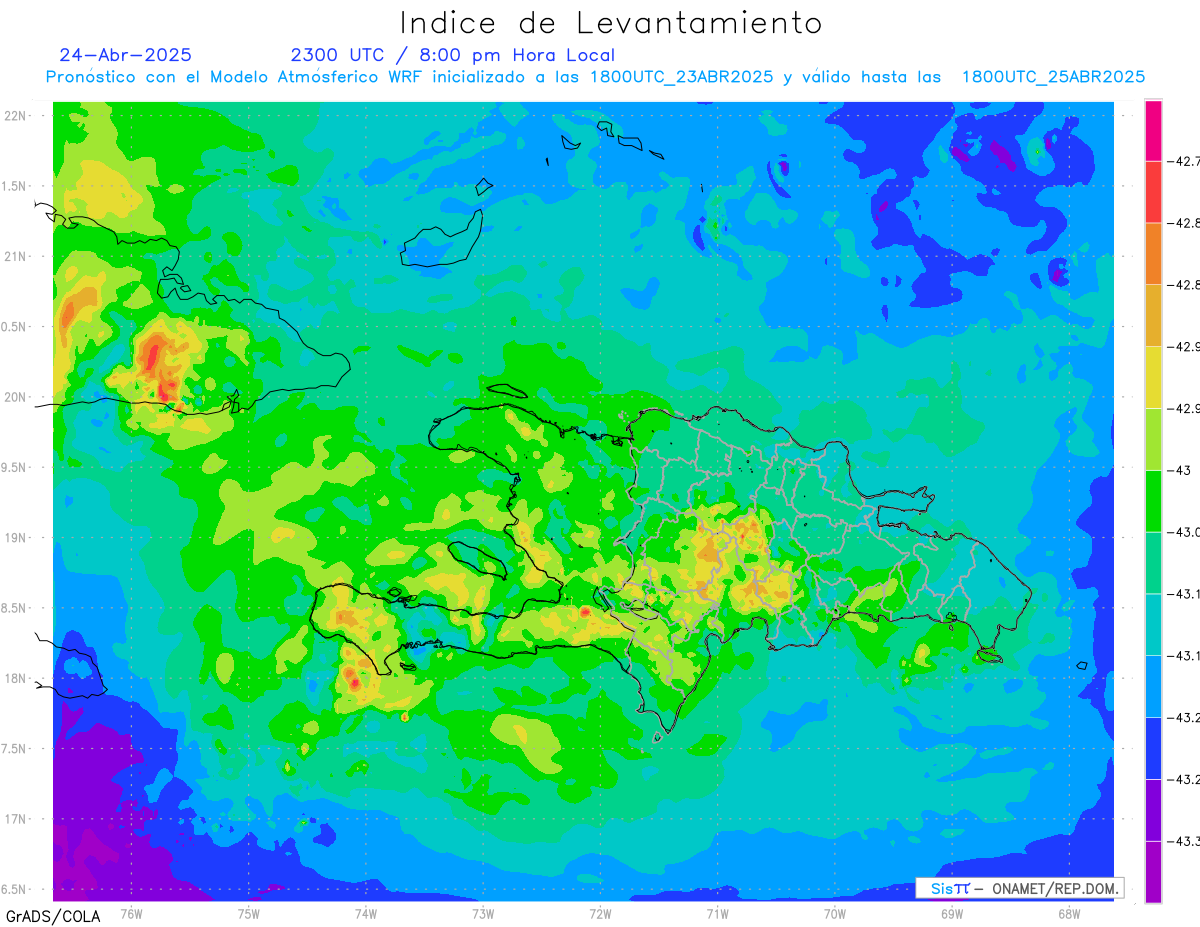Click the "Pronóstico con el Modelo Atmosférico WRF" line
Image resolution: width=1200 pixels, height=927 pixels.
point(595,77)
